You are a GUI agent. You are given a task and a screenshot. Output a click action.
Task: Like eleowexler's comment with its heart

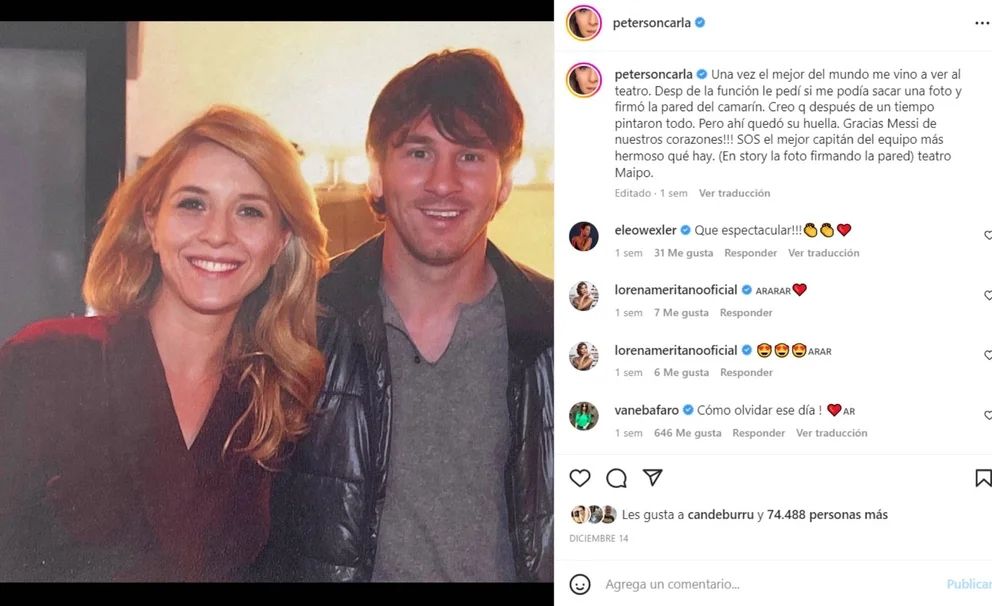987,236
